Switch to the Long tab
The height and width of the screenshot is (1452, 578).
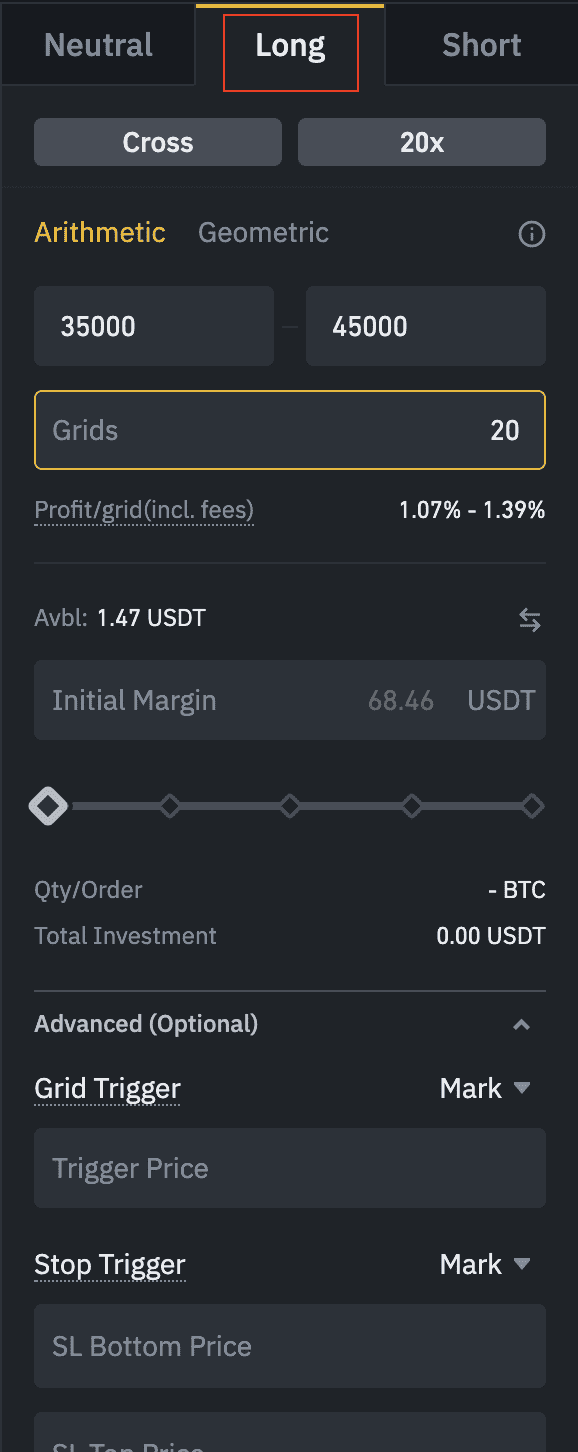[290, 46]
